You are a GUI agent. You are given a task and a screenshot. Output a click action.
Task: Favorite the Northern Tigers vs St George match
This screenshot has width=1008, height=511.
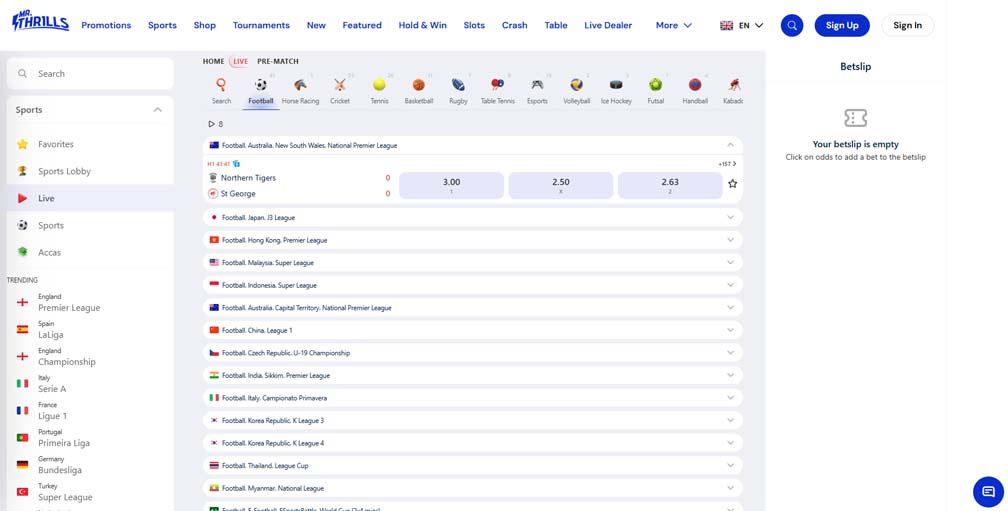(x=732, y=184)
